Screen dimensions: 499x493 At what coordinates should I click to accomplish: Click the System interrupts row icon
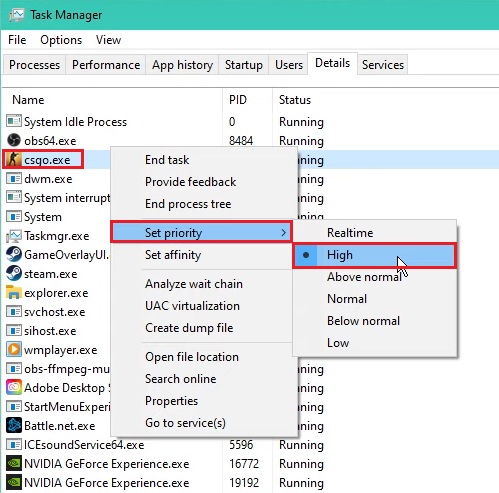coord(14,197)
